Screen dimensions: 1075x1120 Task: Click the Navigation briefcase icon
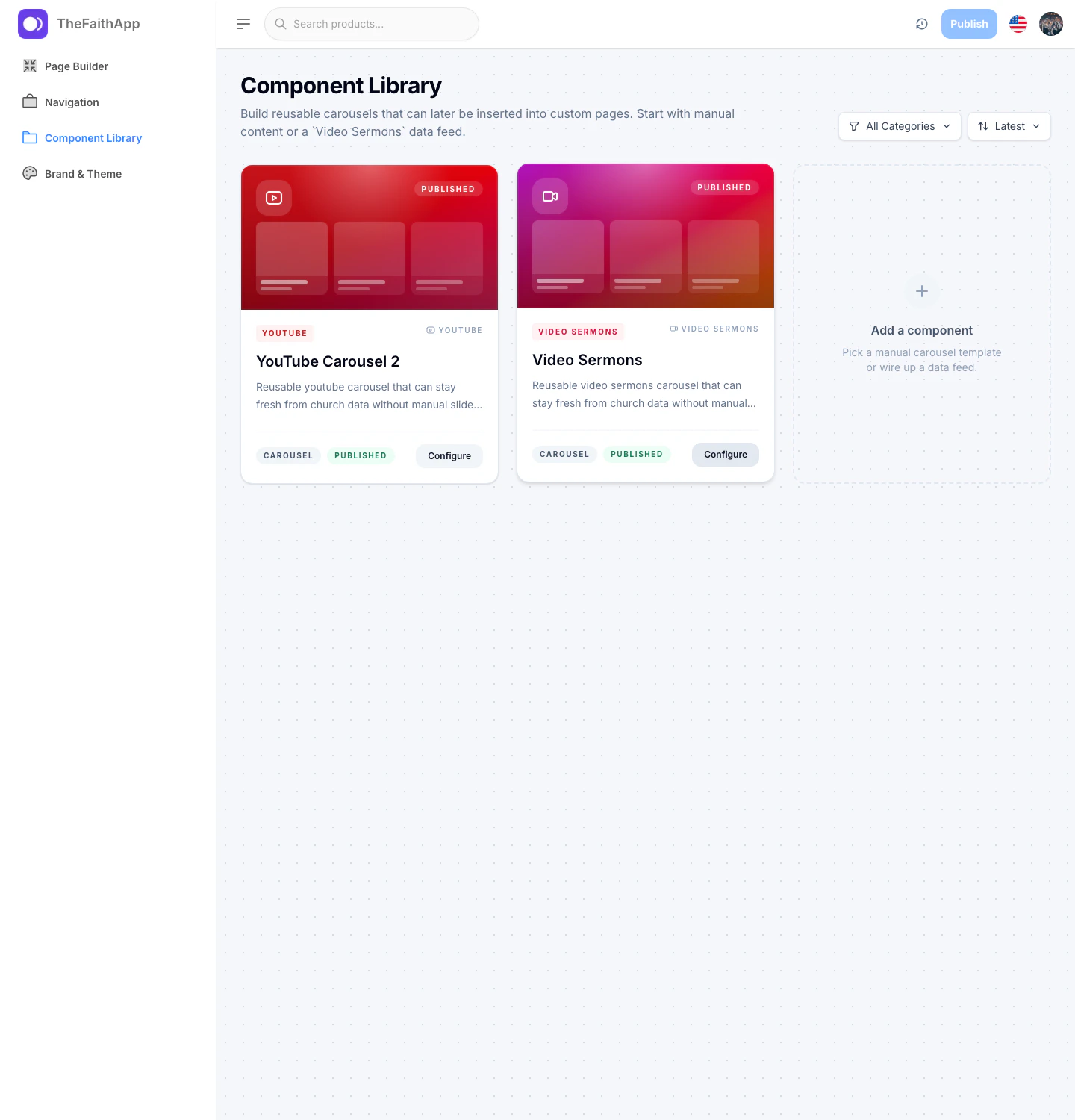coord(30,102)
